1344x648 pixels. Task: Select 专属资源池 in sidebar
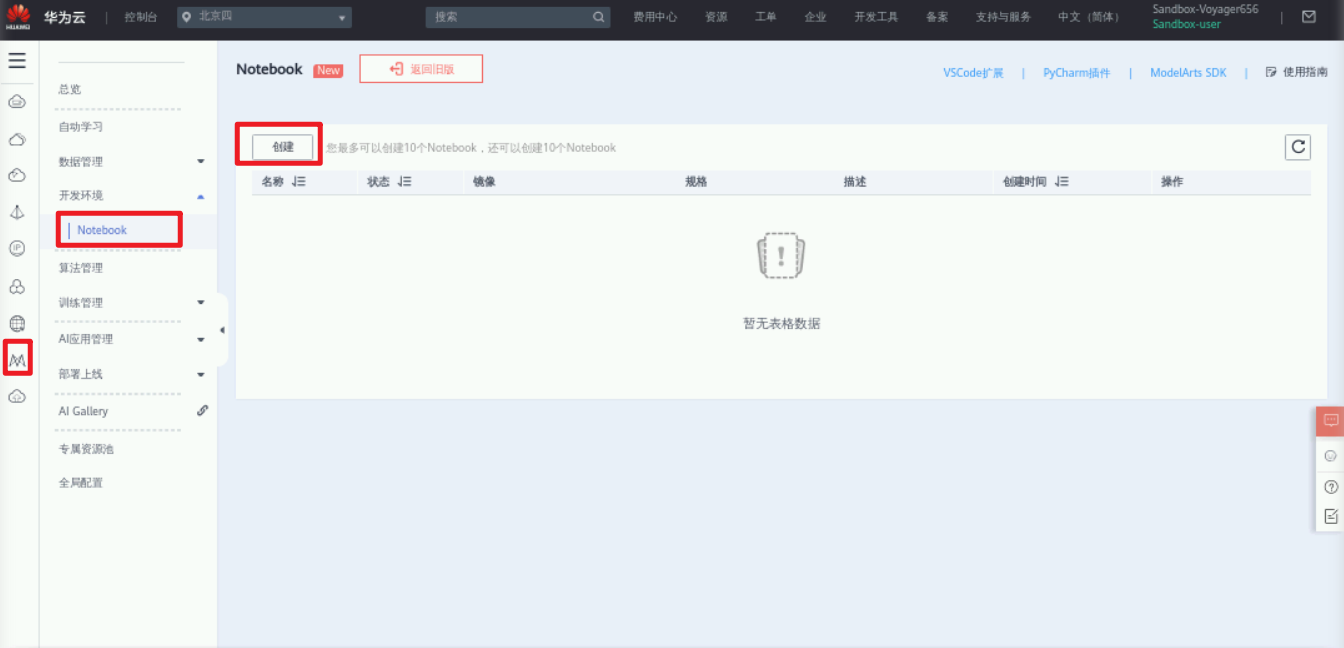pyautogui.click(x=86, y=449)
